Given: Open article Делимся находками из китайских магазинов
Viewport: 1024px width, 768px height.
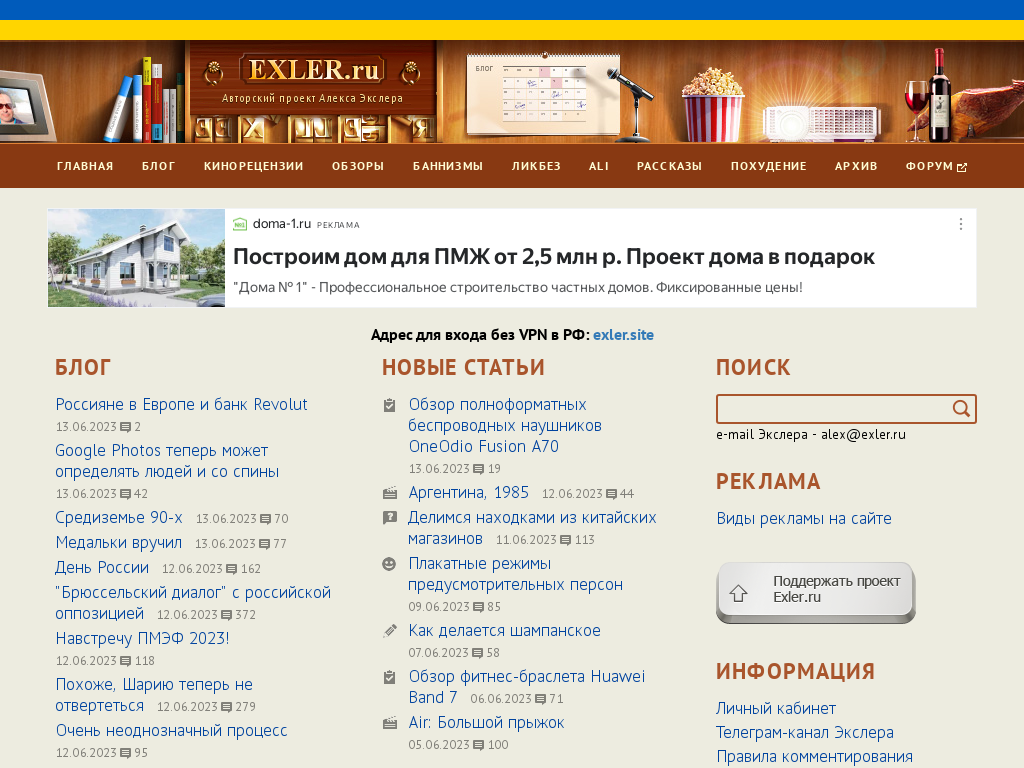Looking at the screenshot, I should pyautogui.click(x=532, y=528).
